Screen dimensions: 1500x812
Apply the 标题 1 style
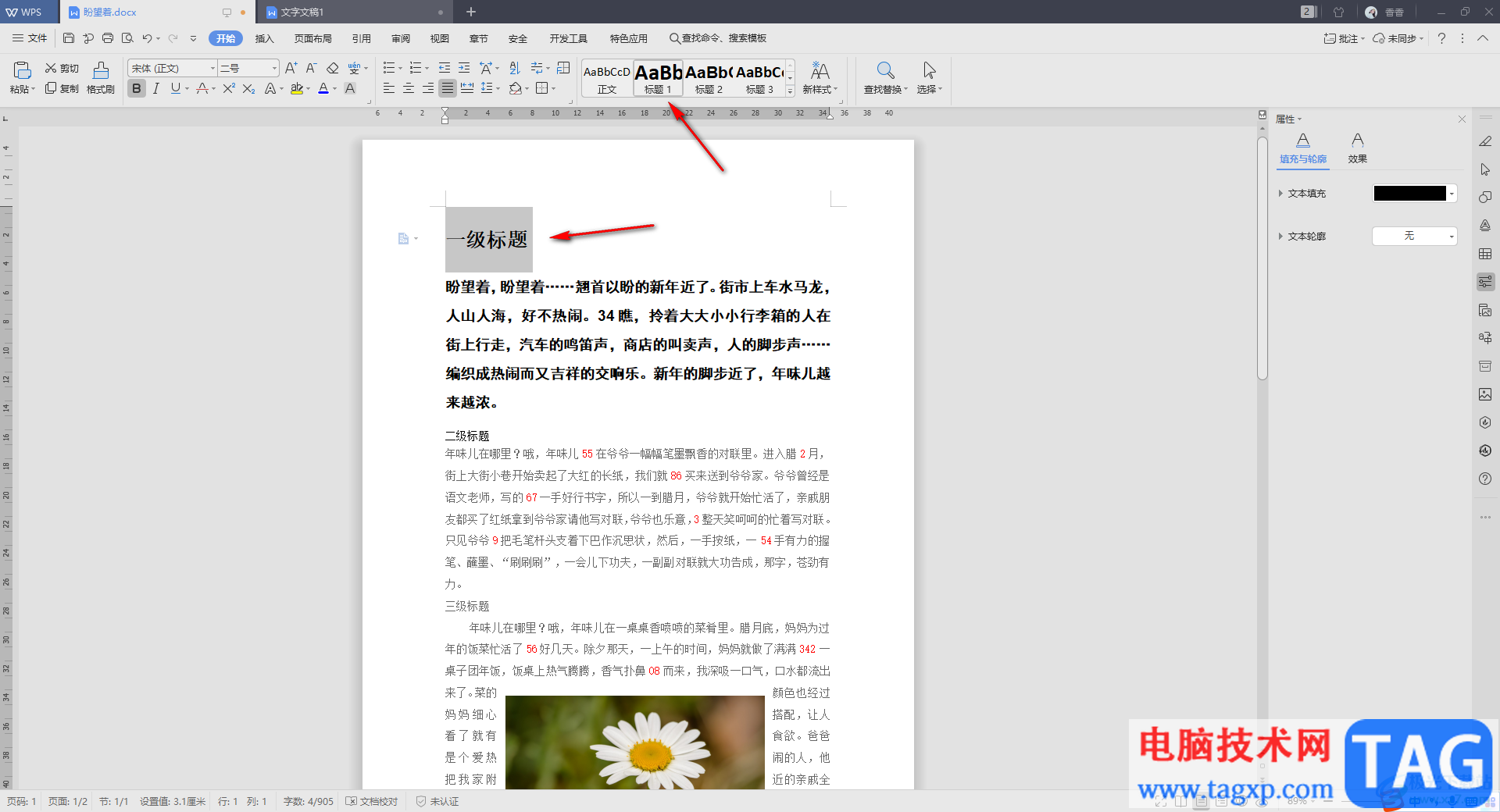coord(658,79)
